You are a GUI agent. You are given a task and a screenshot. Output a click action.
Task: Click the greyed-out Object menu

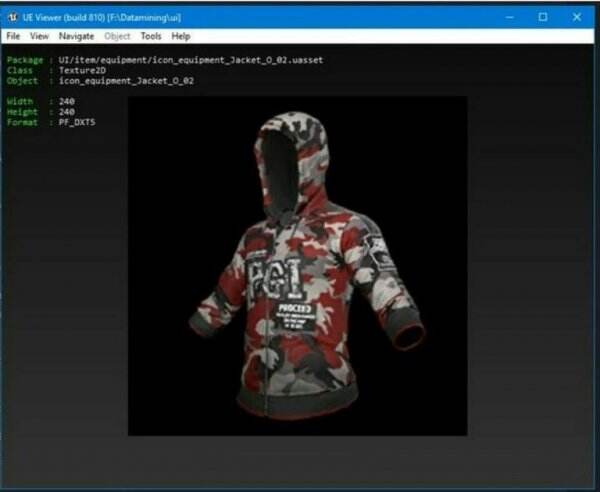tap(117, 36)
